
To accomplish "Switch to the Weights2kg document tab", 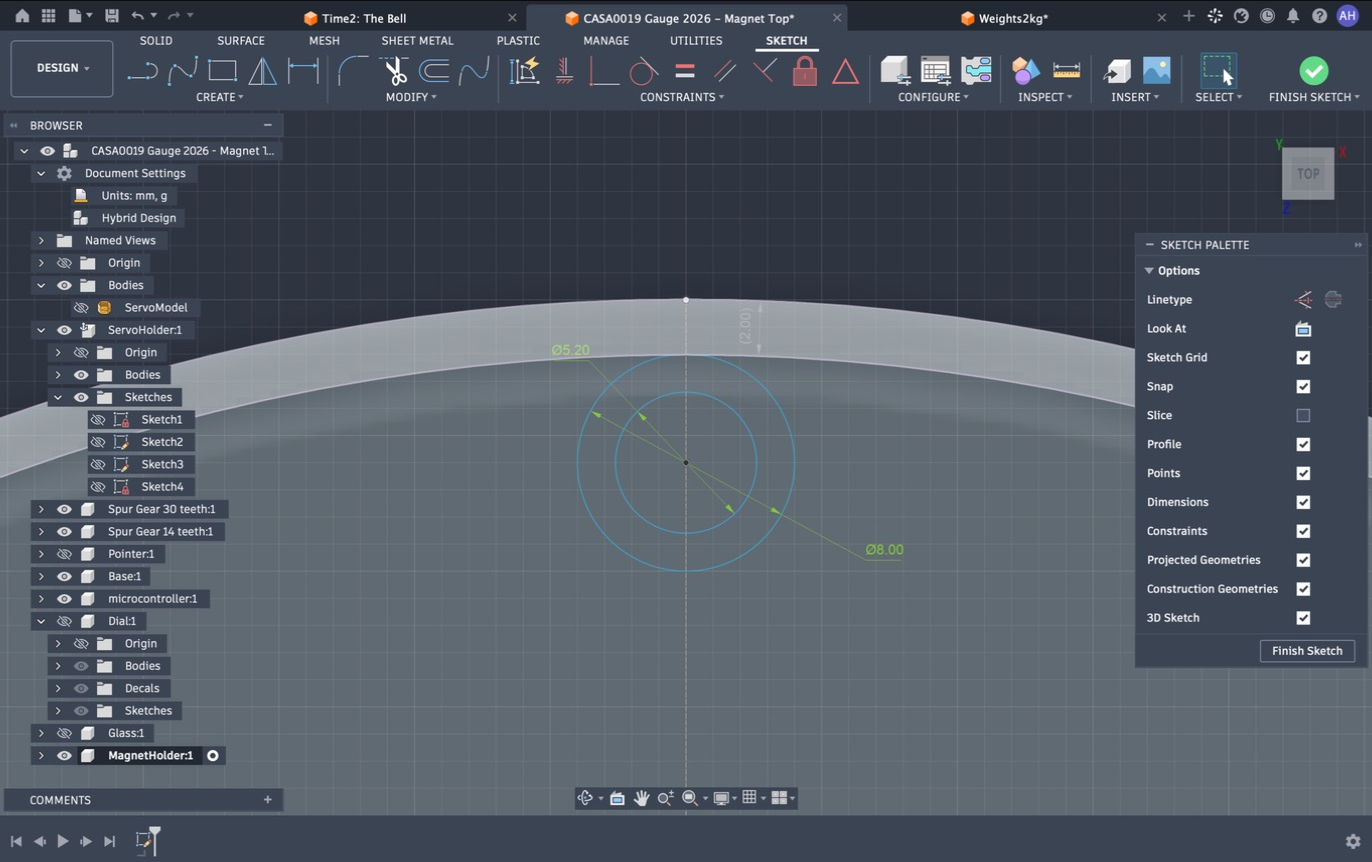I will coord(1013,18).
